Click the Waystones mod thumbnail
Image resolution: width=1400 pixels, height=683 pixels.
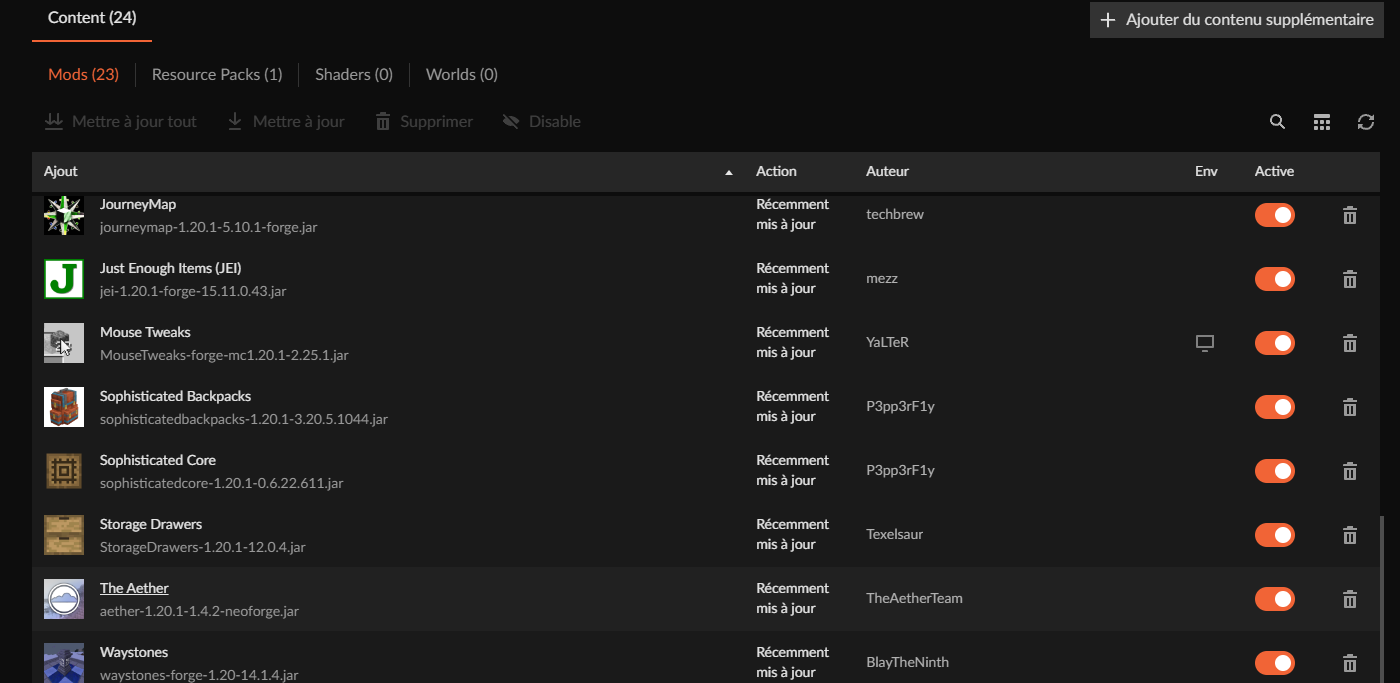(64, 663)
